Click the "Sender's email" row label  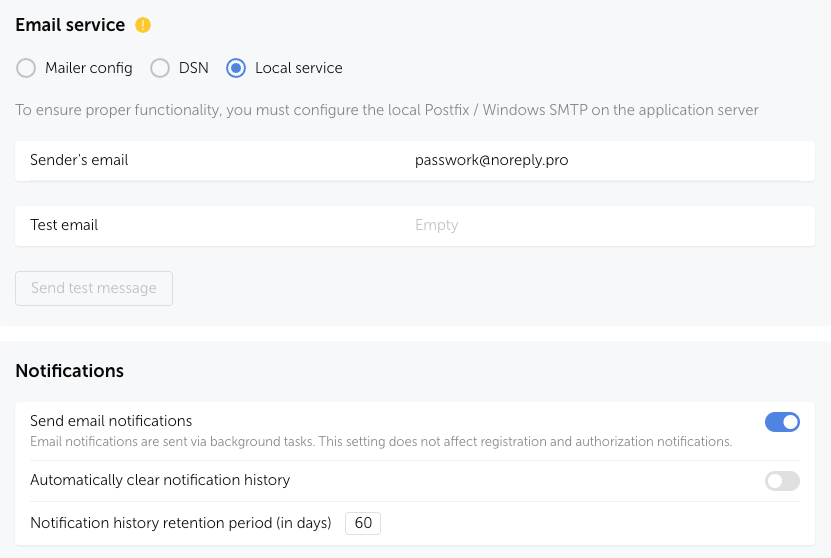pos(79,160)
